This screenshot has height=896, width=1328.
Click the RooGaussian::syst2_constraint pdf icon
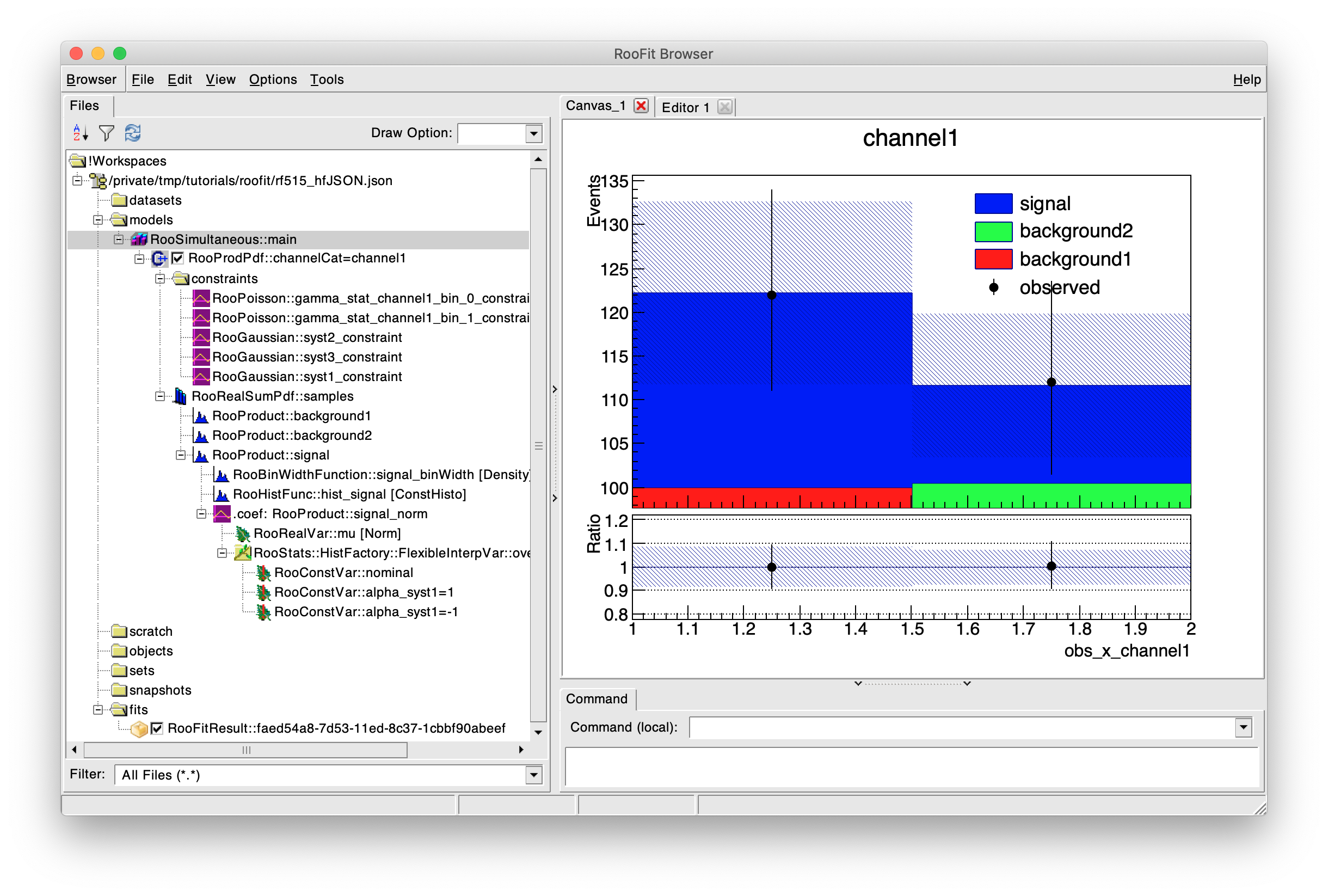[x=201, y=337]
